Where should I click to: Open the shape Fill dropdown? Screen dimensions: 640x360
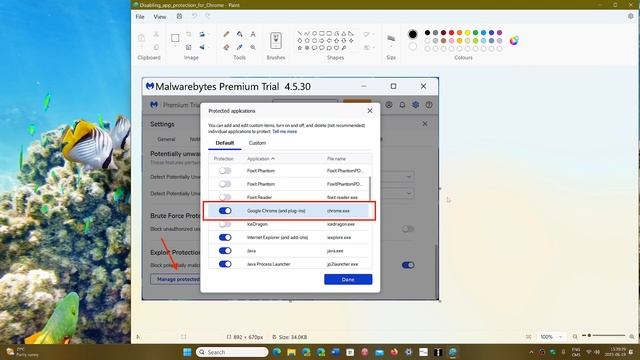pyautogui.click(x=369, y=47)
